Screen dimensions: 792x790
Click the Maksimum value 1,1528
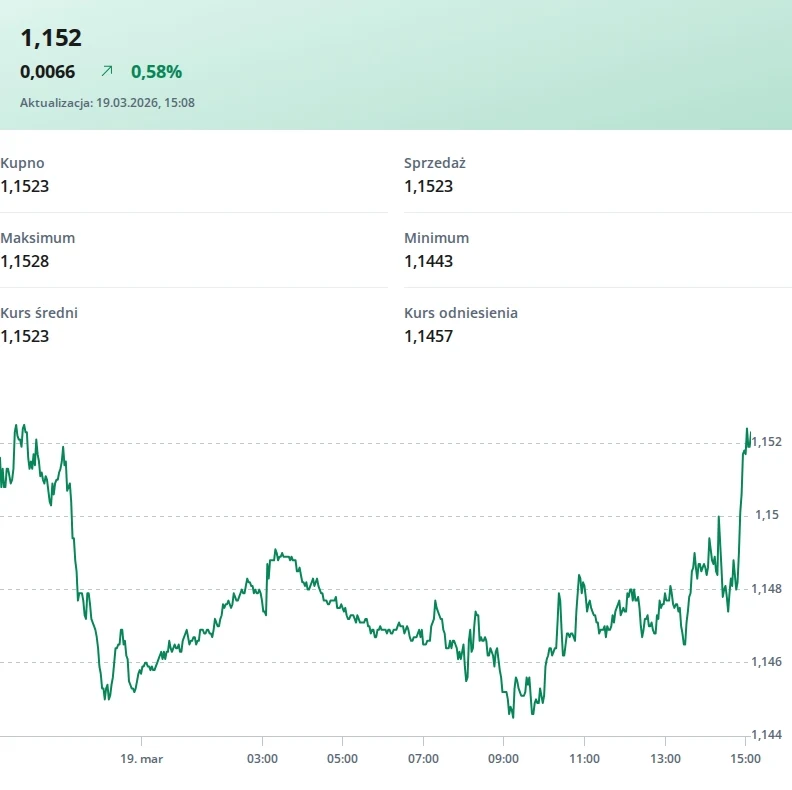click(25, 261)
